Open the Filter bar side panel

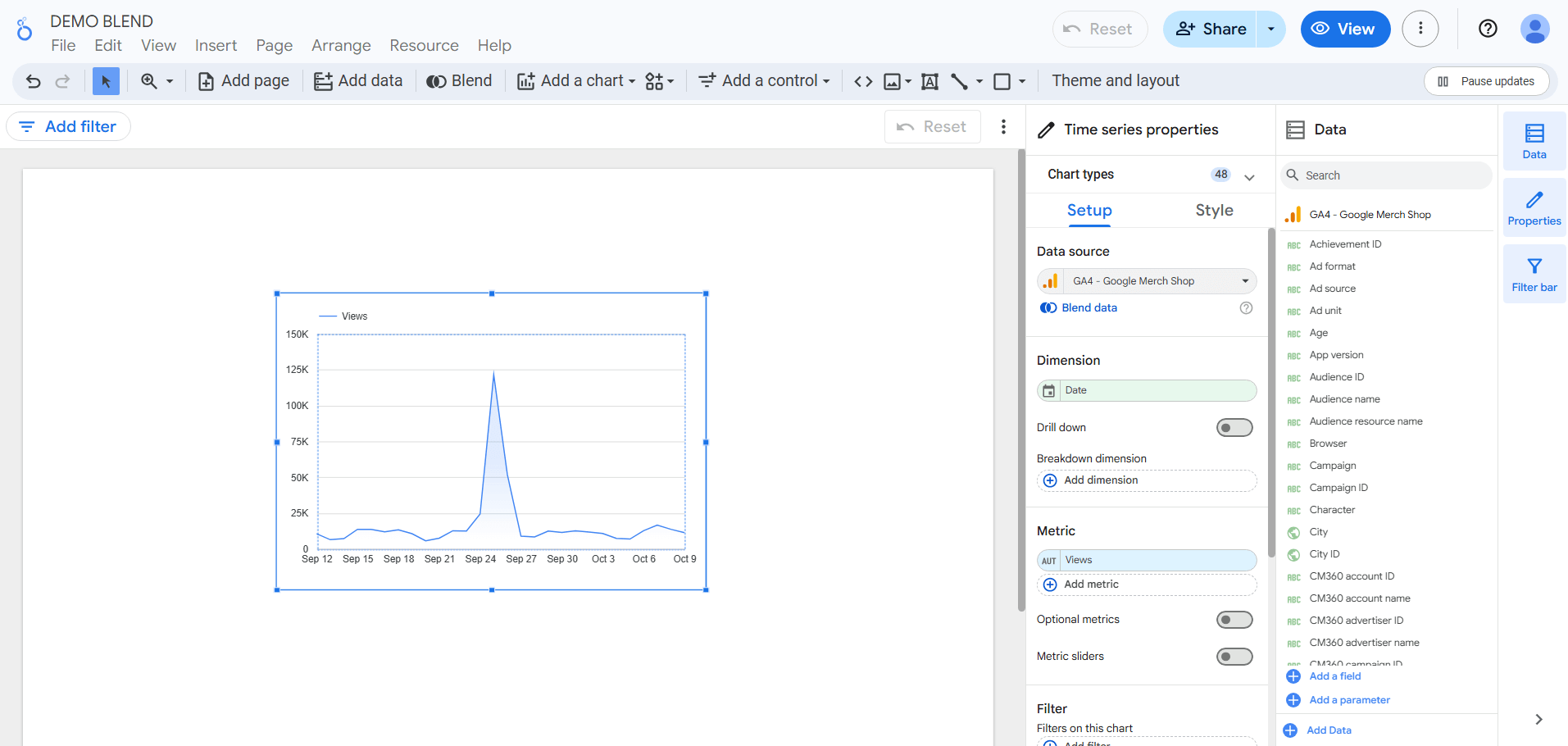tap(1534, 275)
